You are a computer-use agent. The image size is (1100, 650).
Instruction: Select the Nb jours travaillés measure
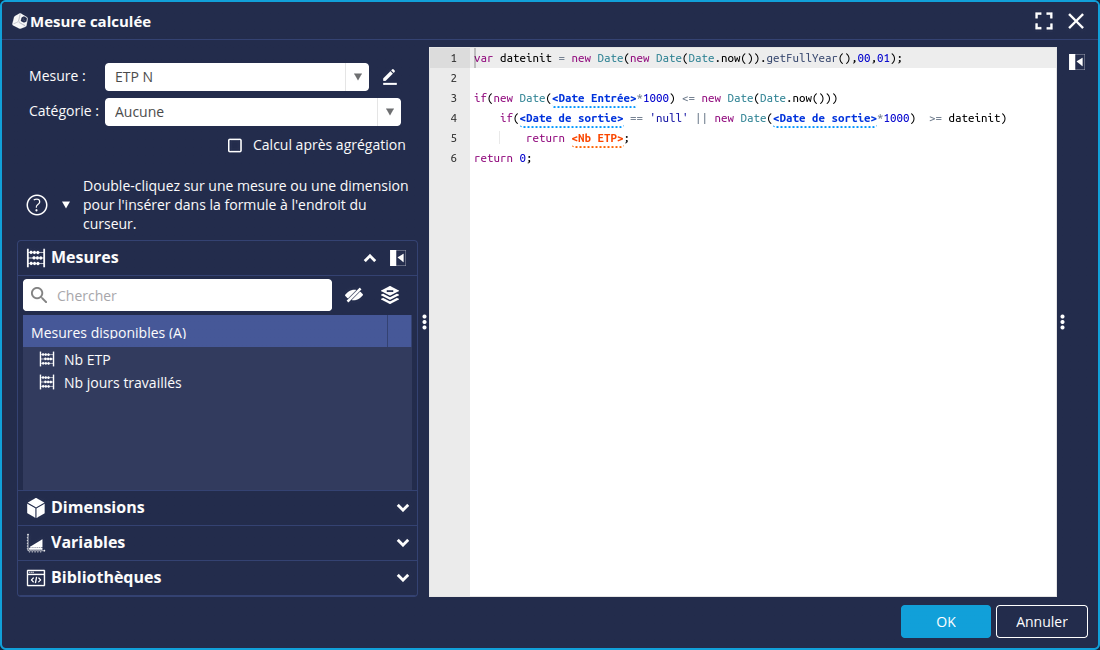coord(122,383)
